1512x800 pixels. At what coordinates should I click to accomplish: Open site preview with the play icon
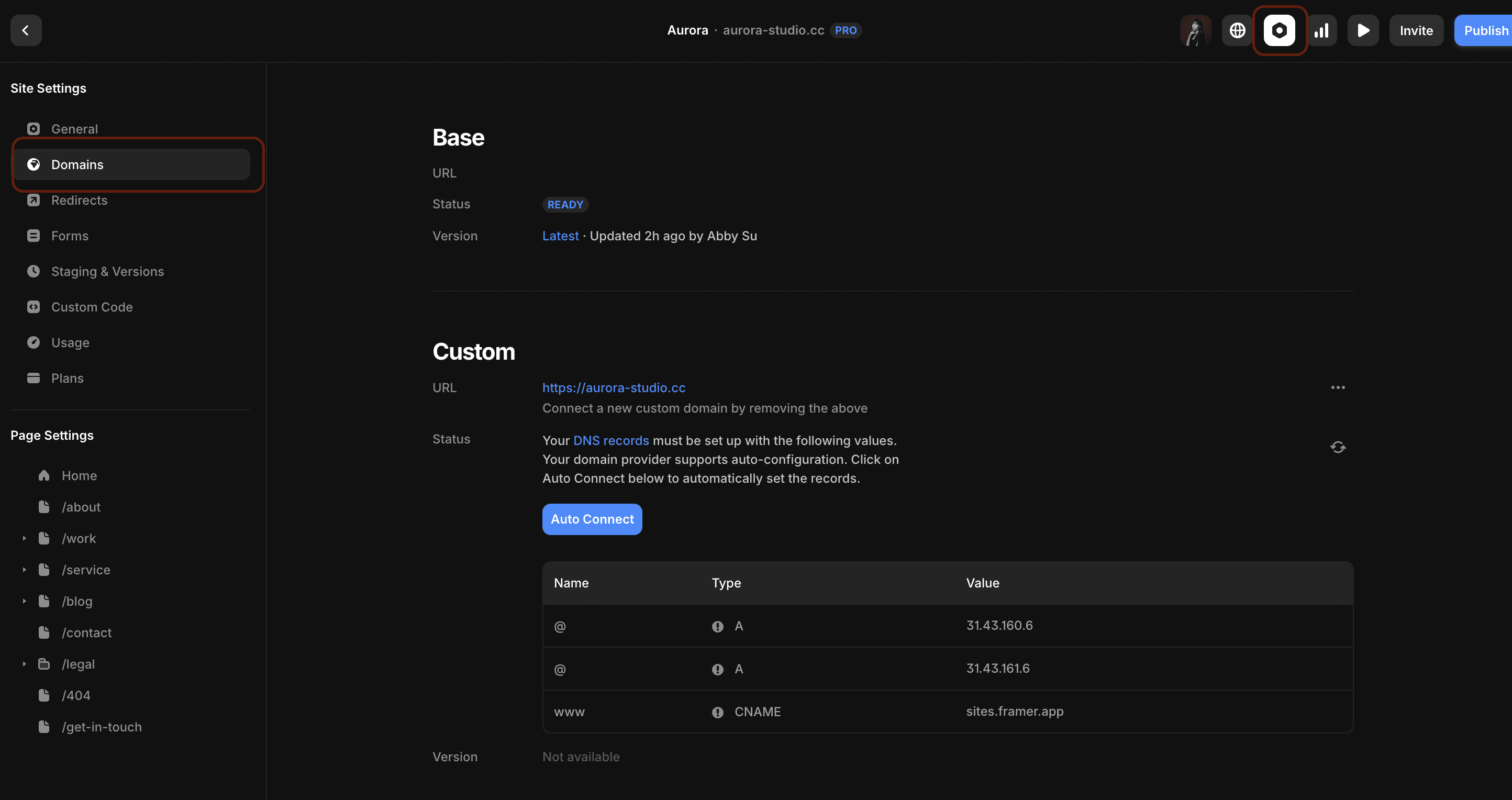pyautogui.click(x=1363, y=30)
